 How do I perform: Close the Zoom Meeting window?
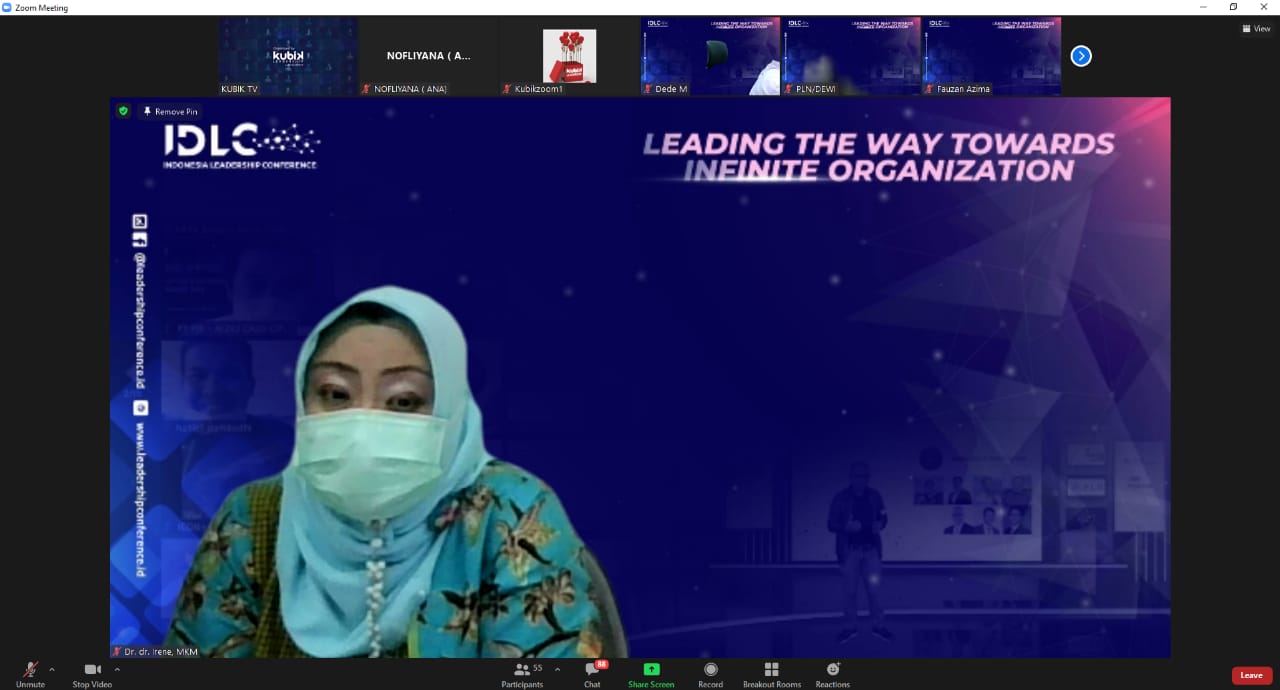[x=1264, y=7]
